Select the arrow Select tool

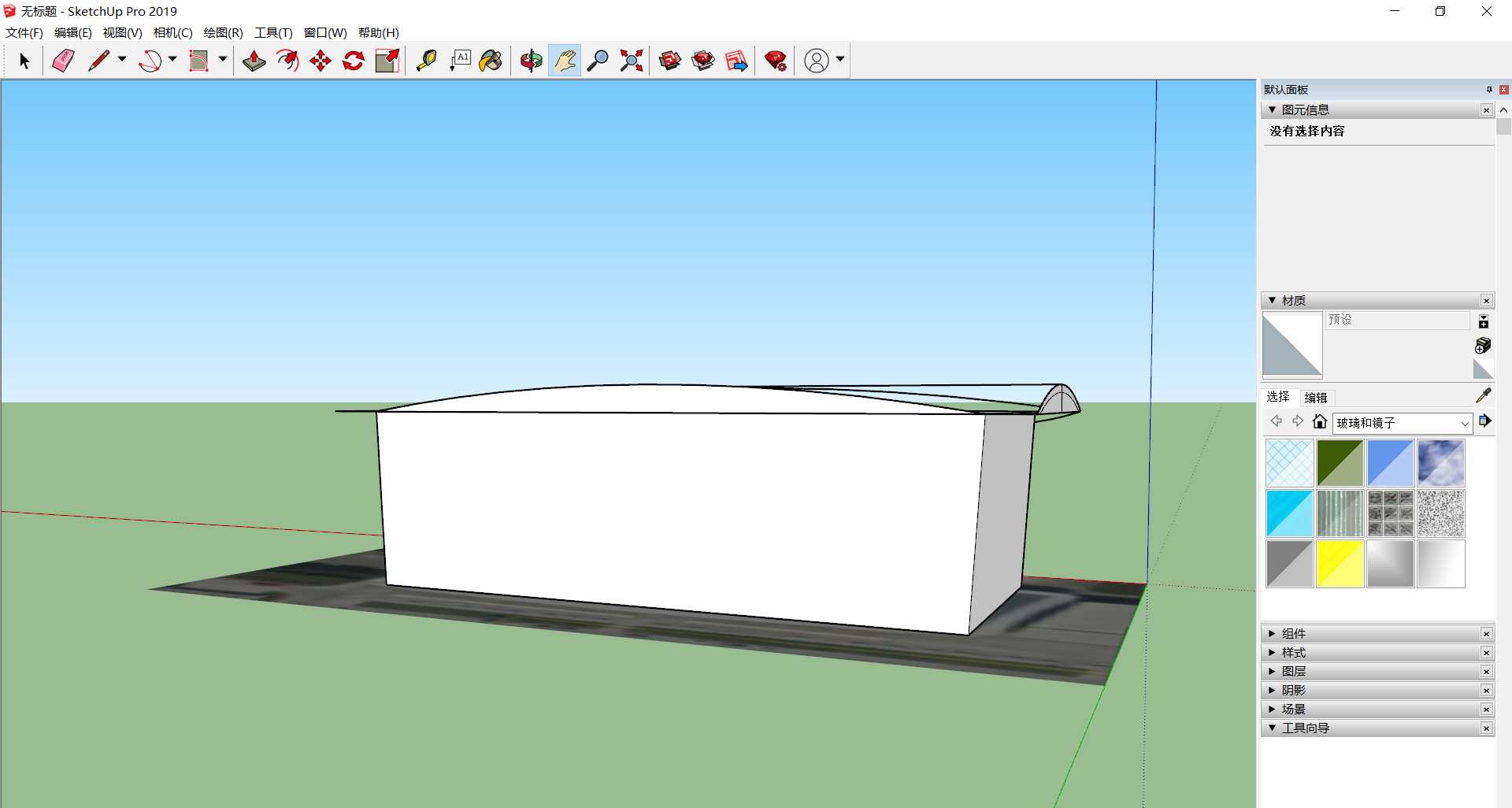[x=24, y=61]
